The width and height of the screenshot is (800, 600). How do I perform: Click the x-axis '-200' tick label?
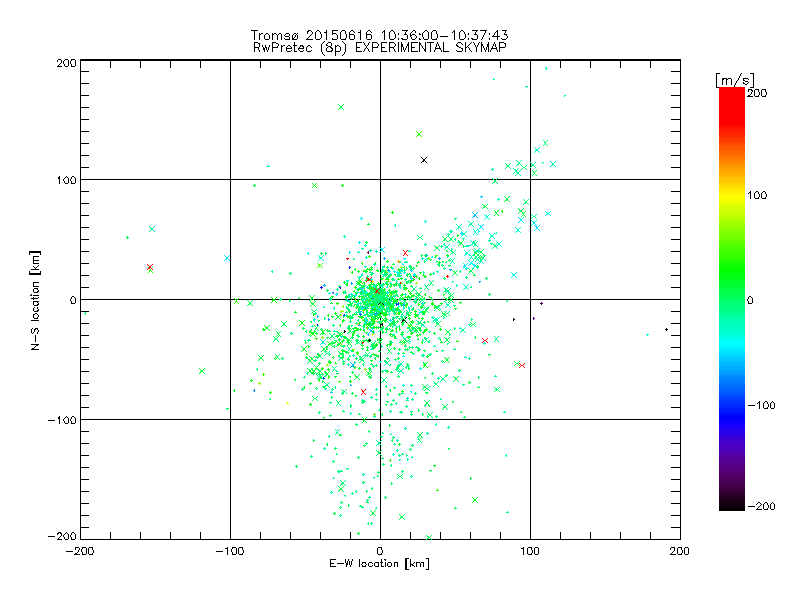pos(80,551)
